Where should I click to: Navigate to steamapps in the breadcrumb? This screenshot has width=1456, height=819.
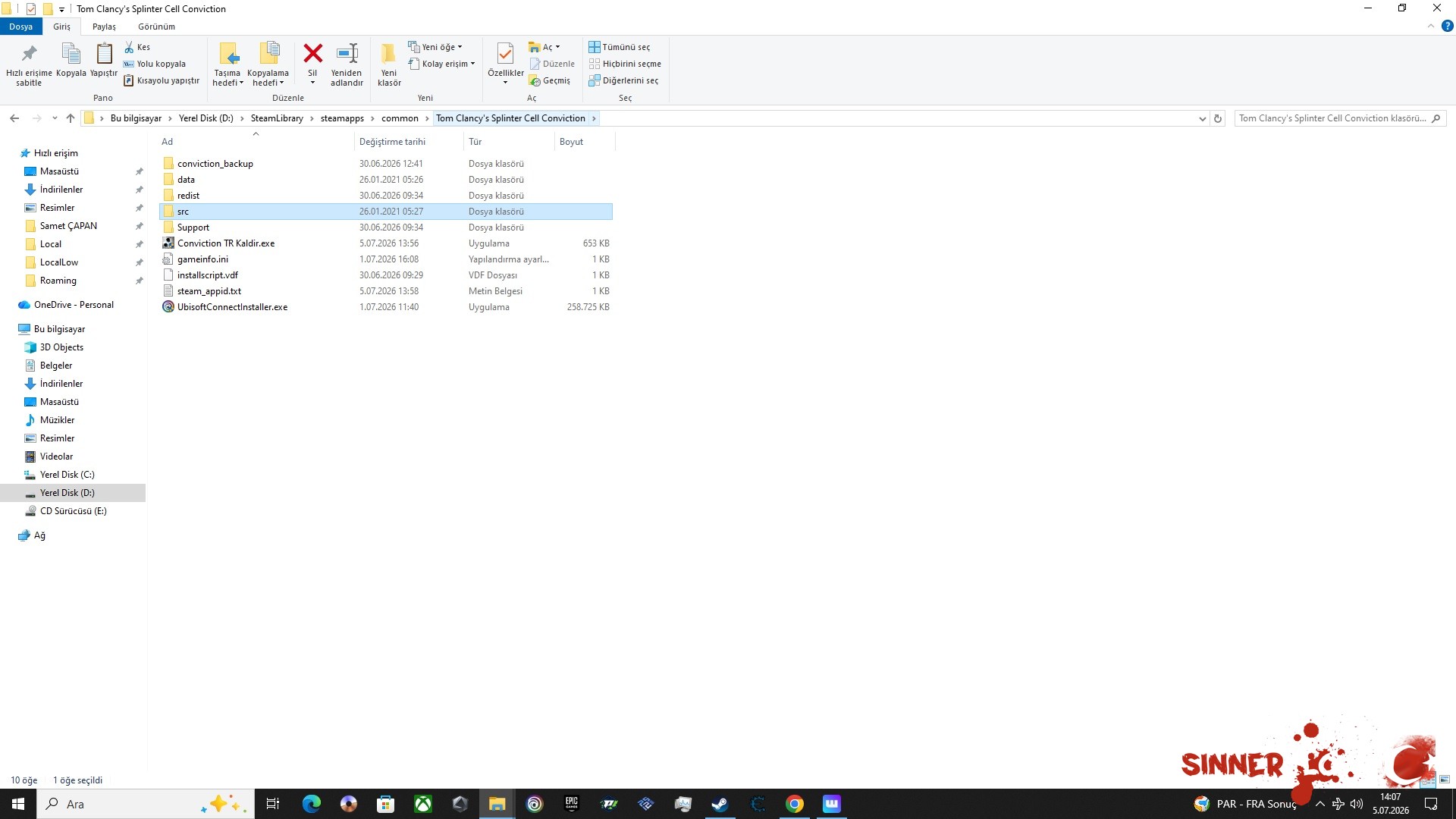click(x=342, y=118)
